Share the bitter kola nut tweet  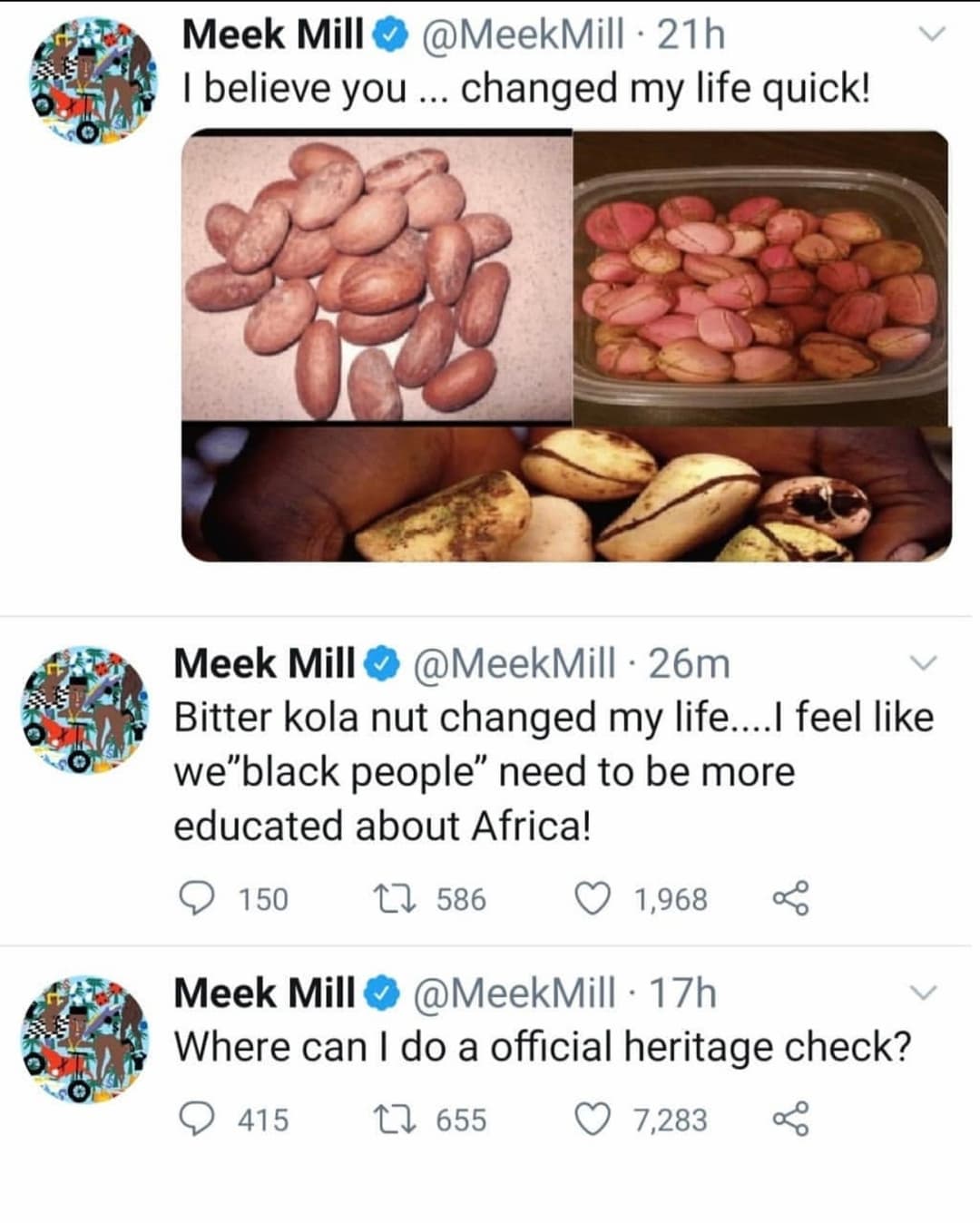point(789,898)
